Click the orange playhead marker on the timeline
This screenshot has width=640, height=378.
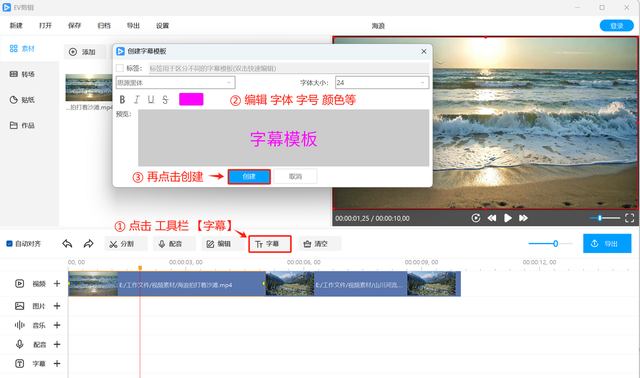tap(140, 268)
